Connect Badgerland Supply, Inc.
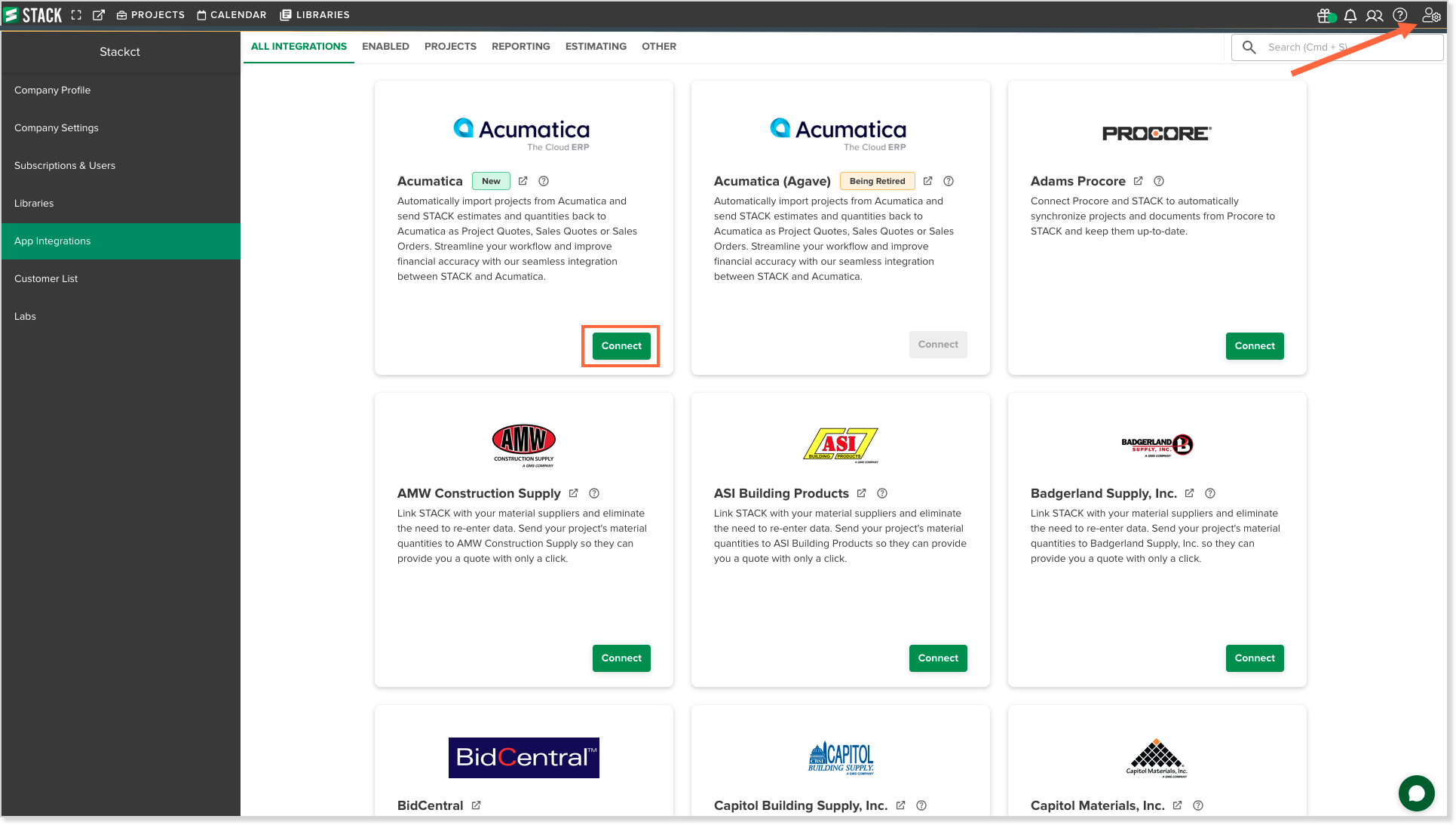This screenshot has width=1456, height=825. 1255,658
